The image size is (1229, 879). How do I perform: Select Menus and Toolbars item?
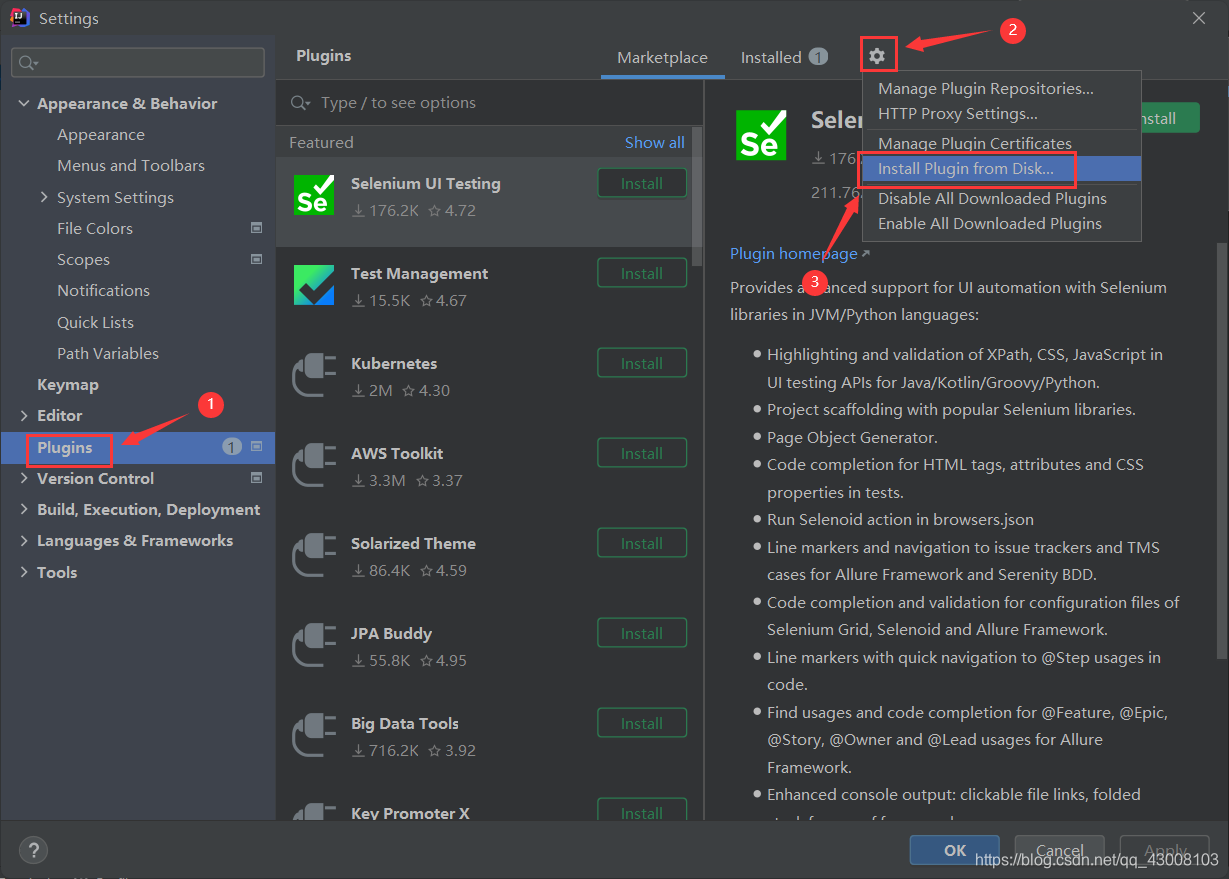[x=131, y=165]
